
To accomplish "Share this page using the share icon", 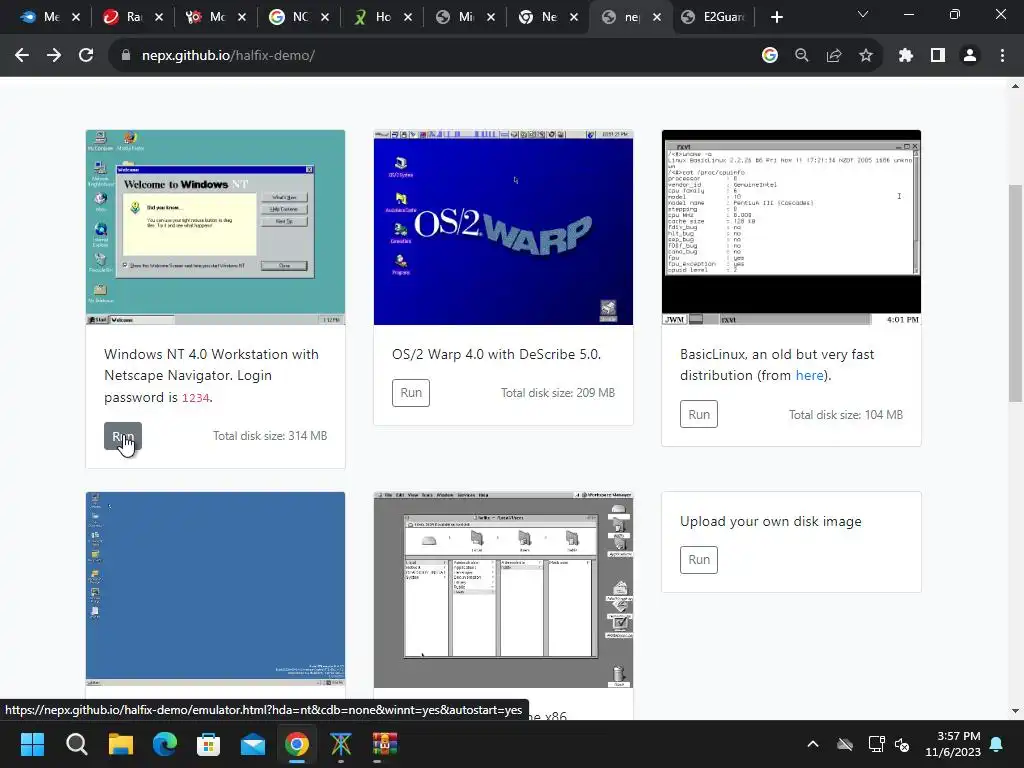I will 834,56.
